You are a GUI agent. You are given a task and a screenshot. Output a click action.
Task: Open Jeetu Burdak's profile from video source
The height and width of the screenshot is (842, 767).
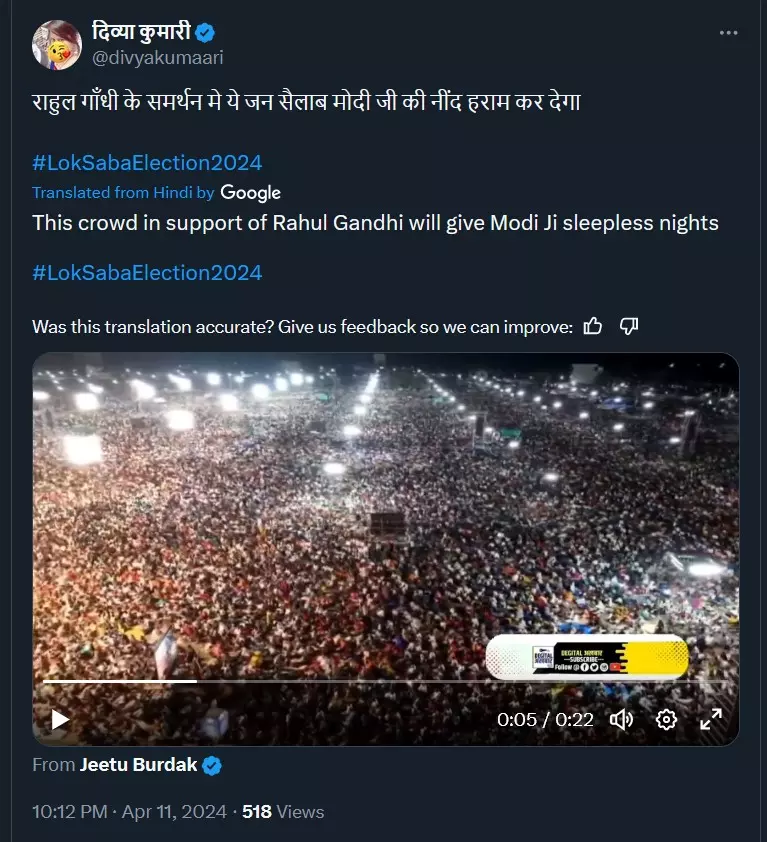(138, 766)
